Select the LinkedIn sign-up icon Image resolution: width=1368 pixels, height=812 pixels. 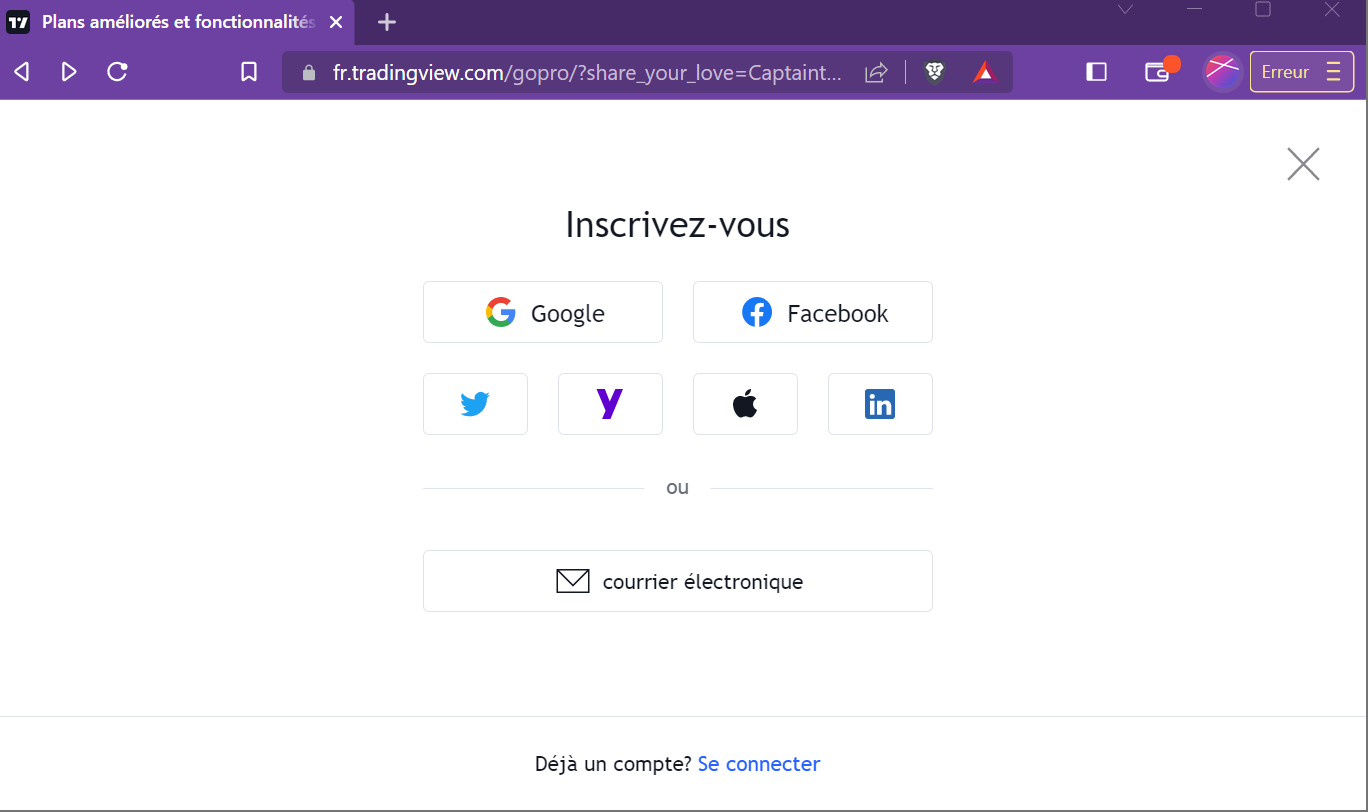click(x=880, y=404)
